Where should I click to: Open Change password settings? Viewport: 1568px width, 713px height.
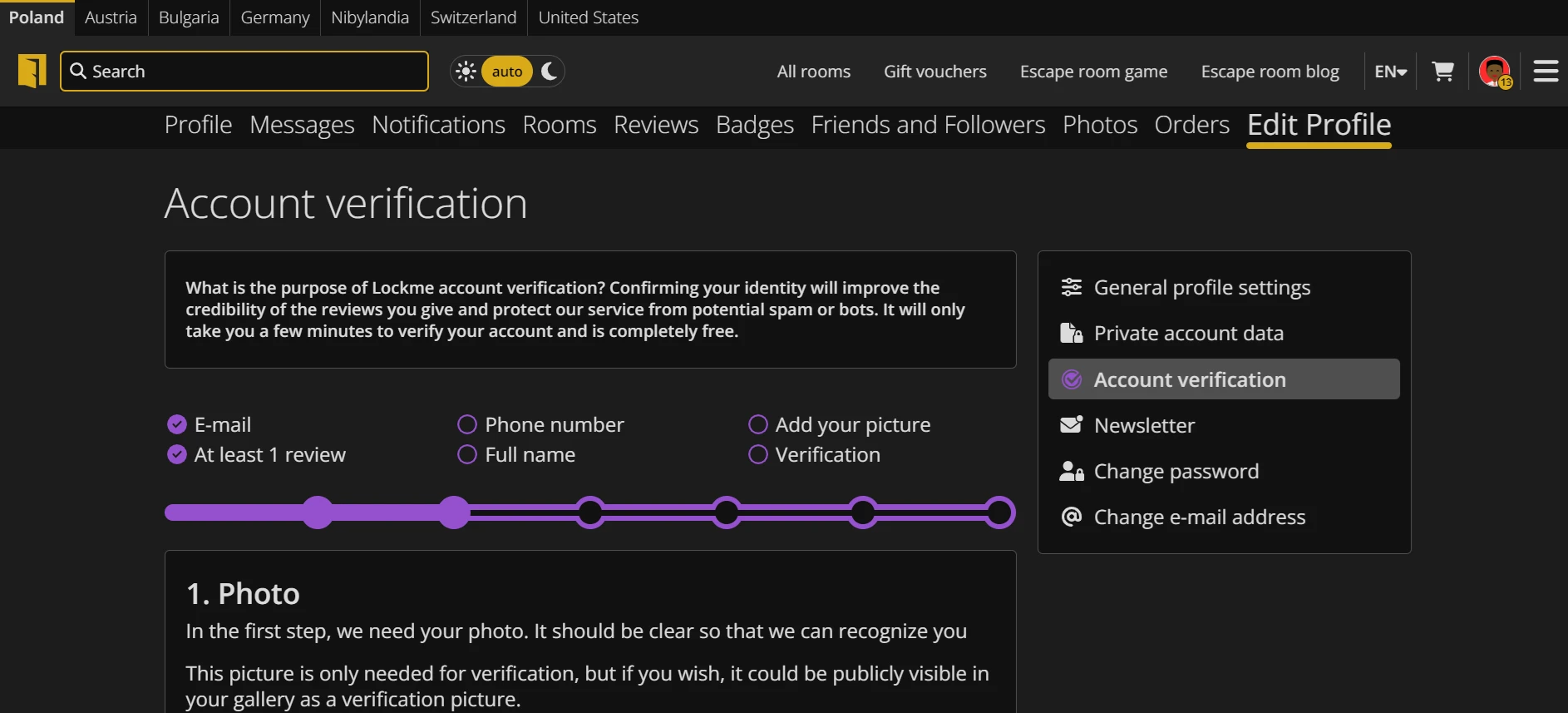1176,472
